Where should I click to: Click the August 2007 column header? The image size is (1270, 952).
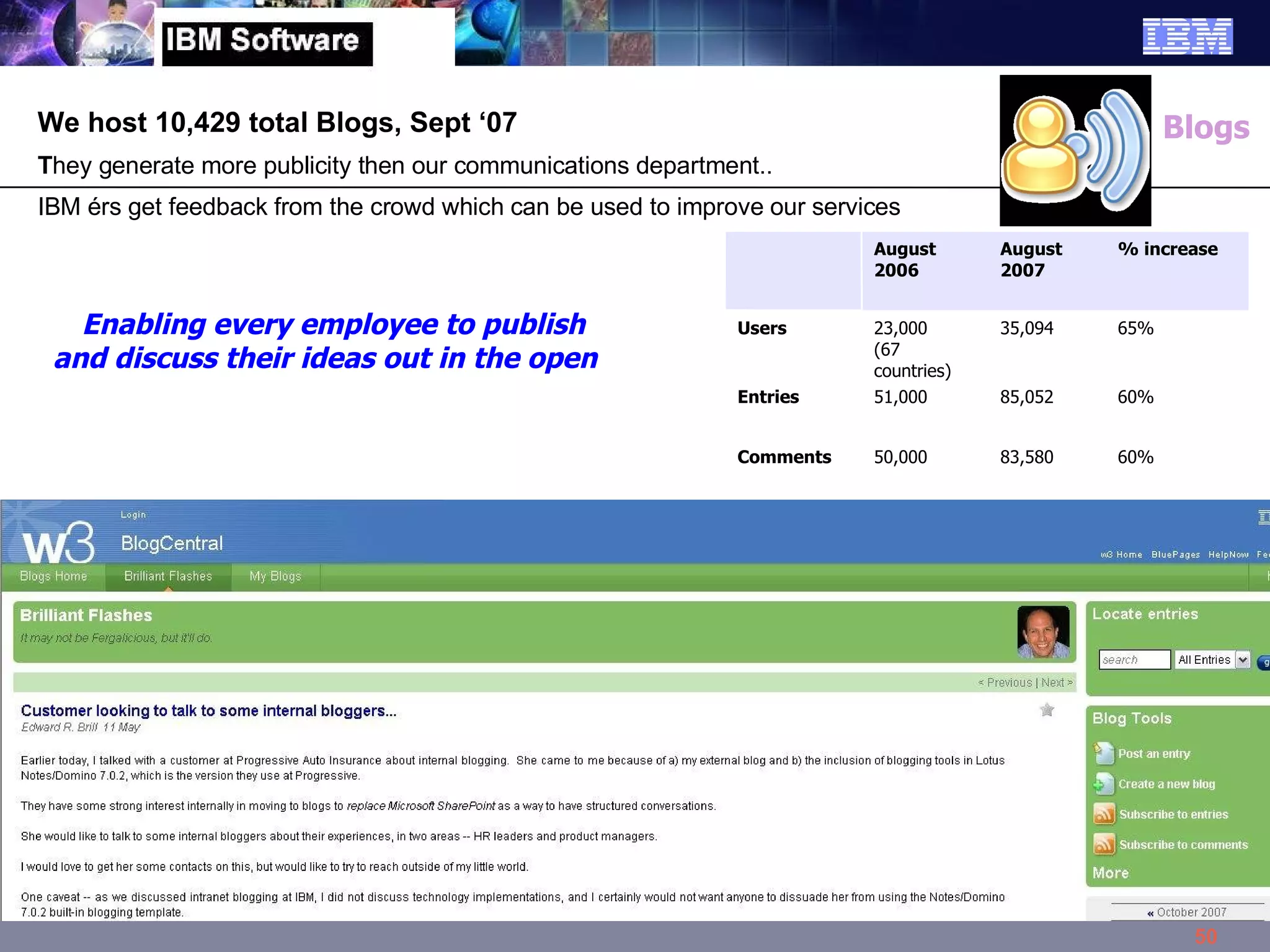coord(1031,260)
